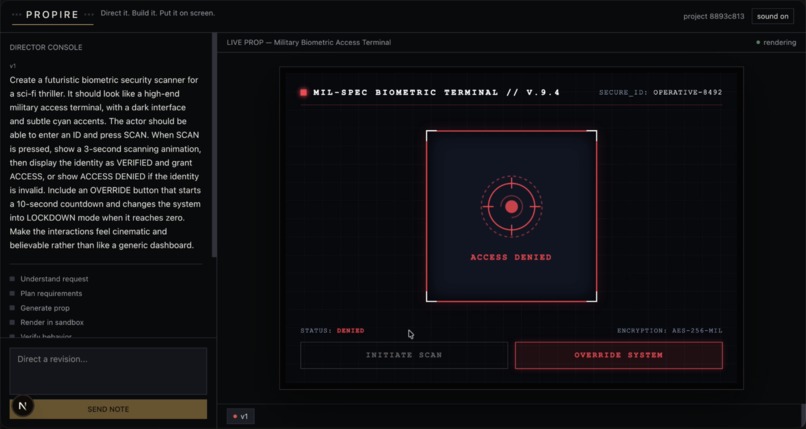806x429 pixels.
Task: Click the red square terminal indicator
Action: (303, 92)
